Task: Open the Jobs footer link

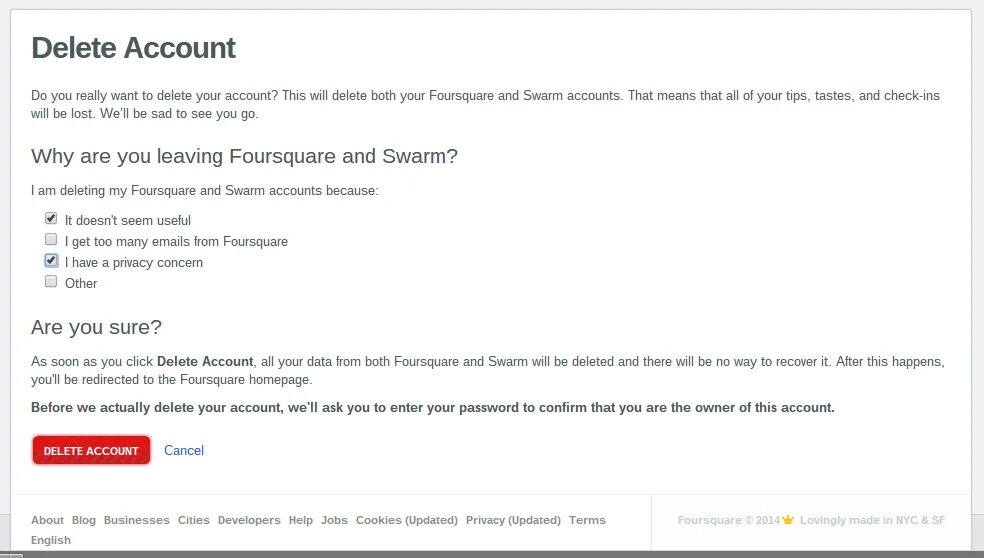Action: click(334, 520)
